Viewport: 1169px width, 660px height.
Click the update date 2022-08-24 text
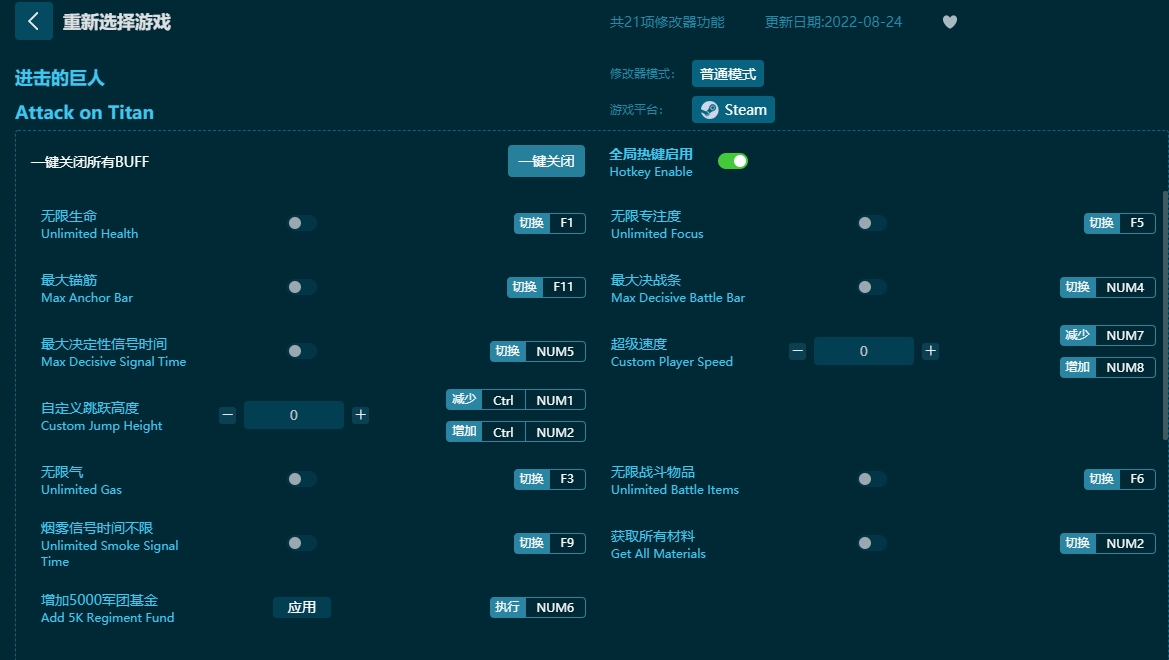(x=834, y=22)
